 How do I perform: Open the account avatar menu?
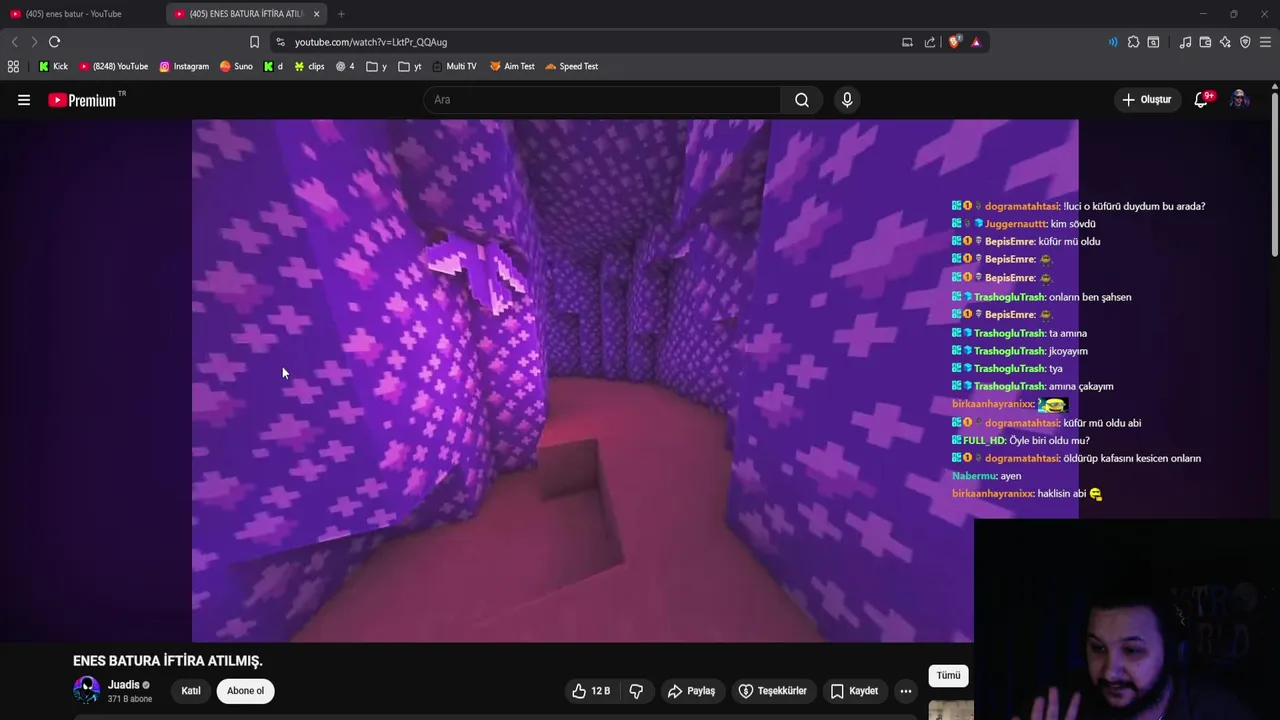click(x=1240, y=99)
